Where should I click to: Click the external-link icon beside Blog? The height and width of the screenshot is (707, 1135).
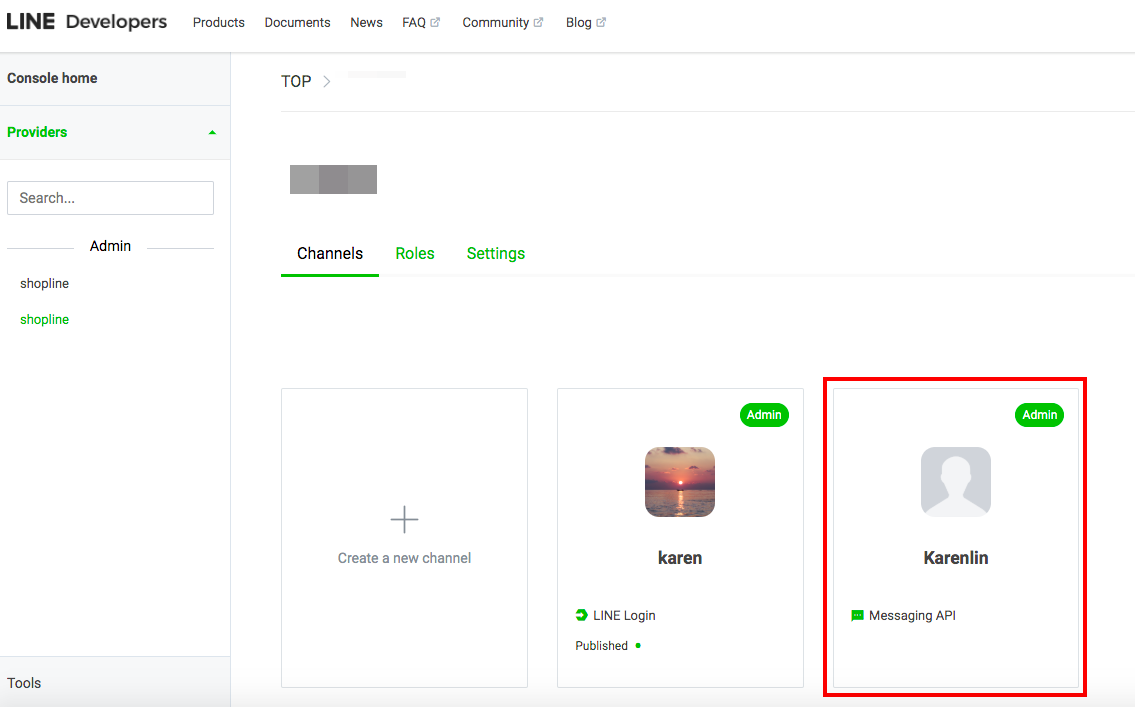pyautogui.click(x=601, y=22)
